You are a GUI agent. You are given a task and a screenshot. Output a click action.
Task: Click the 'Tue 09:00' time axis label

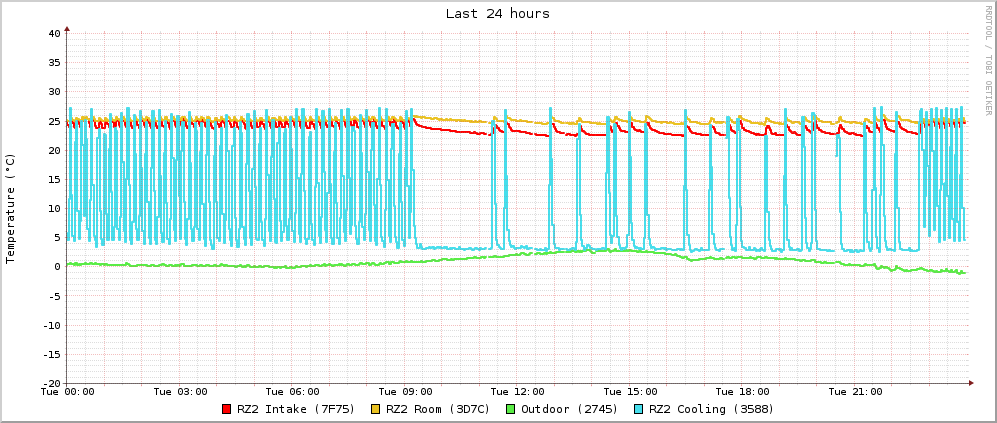pyautogui.click(x=406, y=391)
